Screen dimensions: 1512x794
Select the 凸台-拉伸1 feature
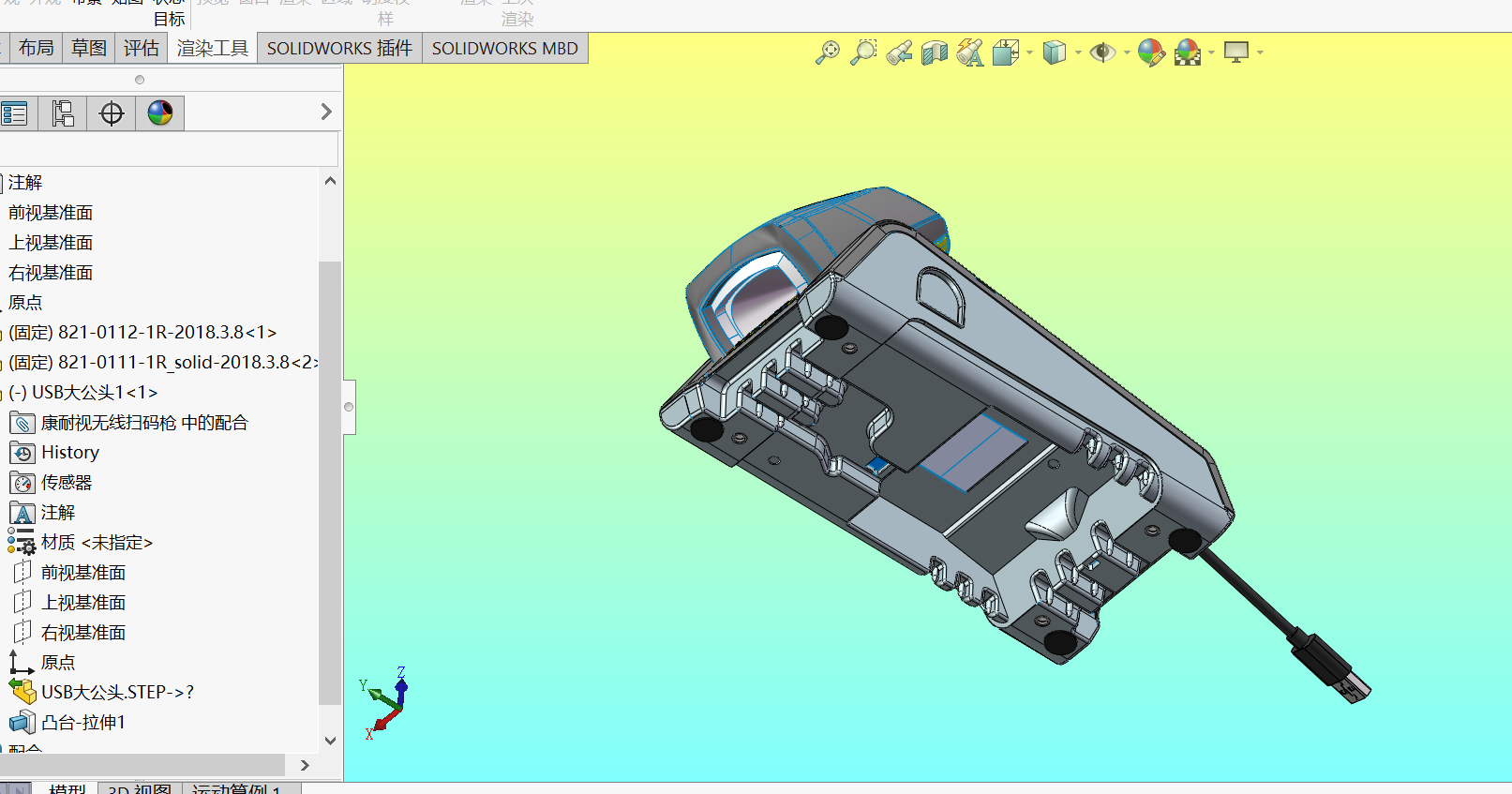(83, 723)
